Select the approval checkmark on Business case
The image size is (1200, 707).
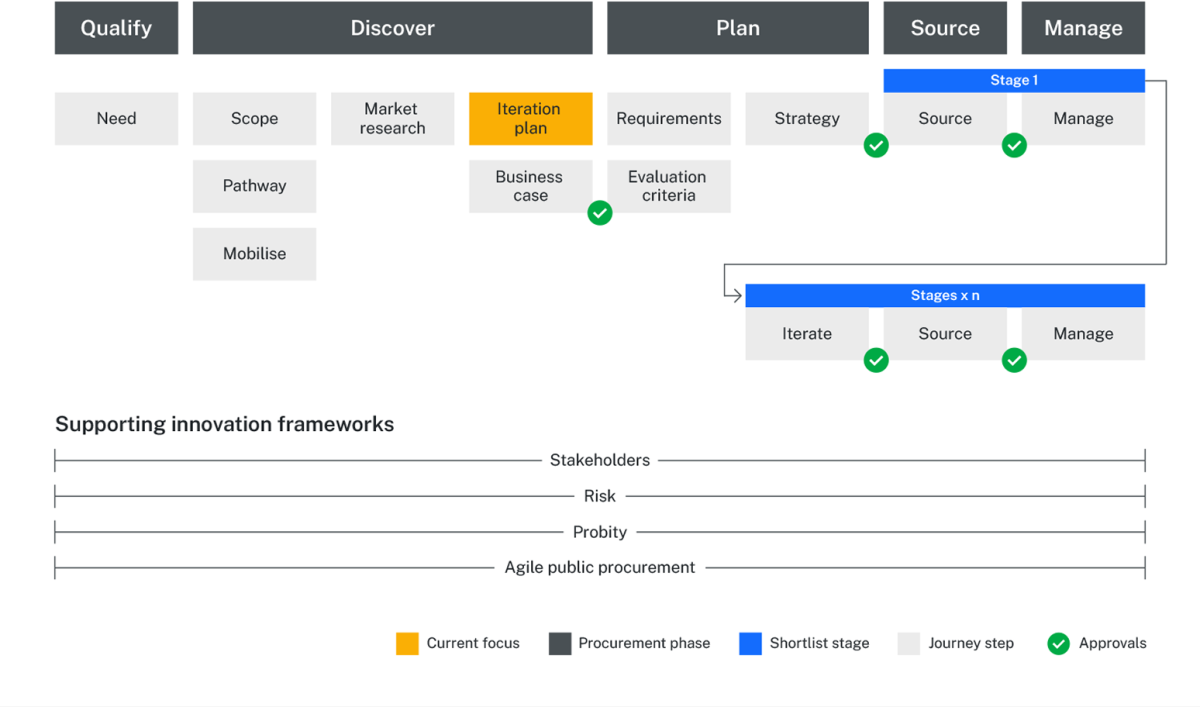pyautogui.click(x=600, y=213)
